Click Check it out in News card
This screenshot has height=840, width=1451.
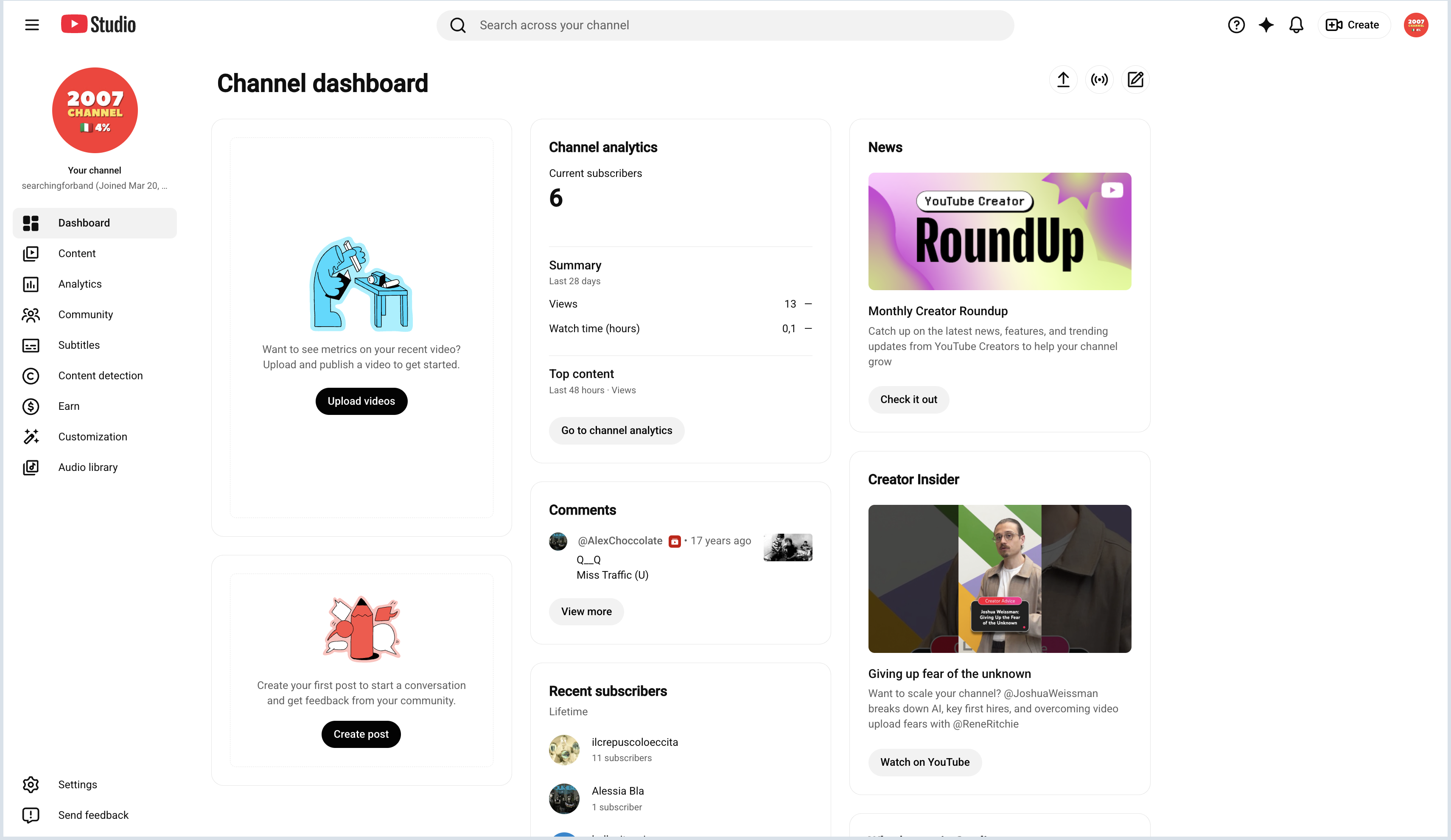coord(908,400)
